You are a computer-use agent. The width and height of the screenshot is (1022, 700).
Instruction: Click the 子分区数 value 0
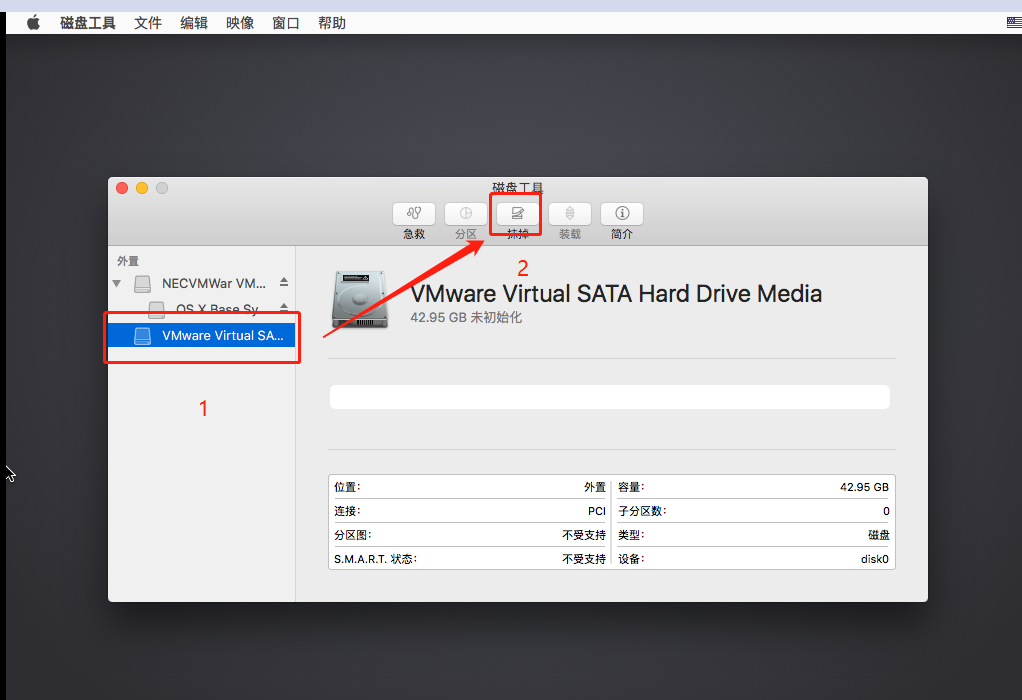pos(886,511)
